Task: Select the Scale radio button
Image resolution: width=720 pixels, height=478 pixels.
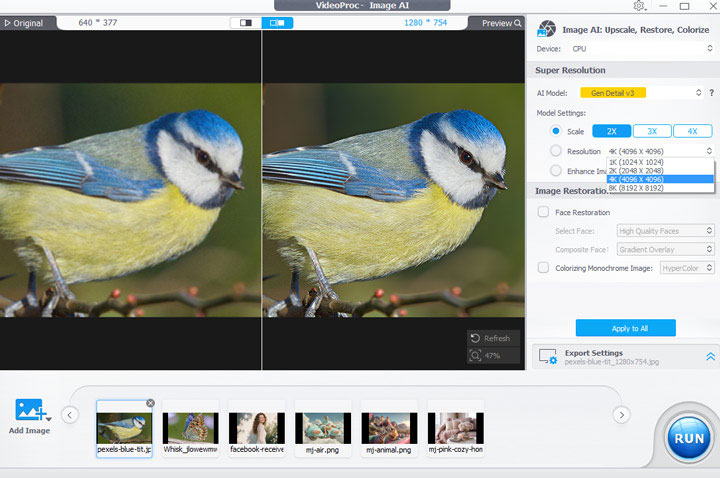Action: [x=556, y=131]
